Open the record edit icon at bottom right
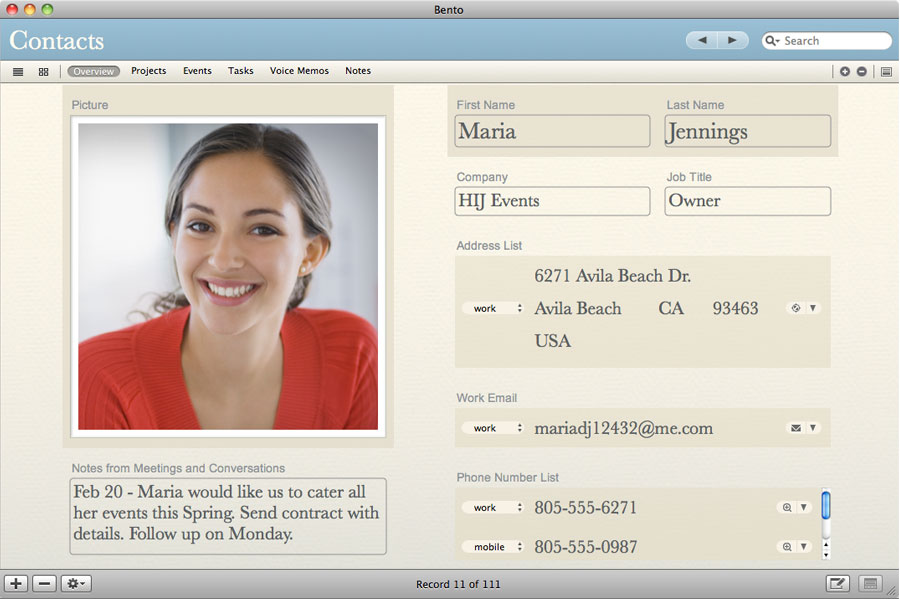This screenshot has width=900, height=600. [838, 583]
